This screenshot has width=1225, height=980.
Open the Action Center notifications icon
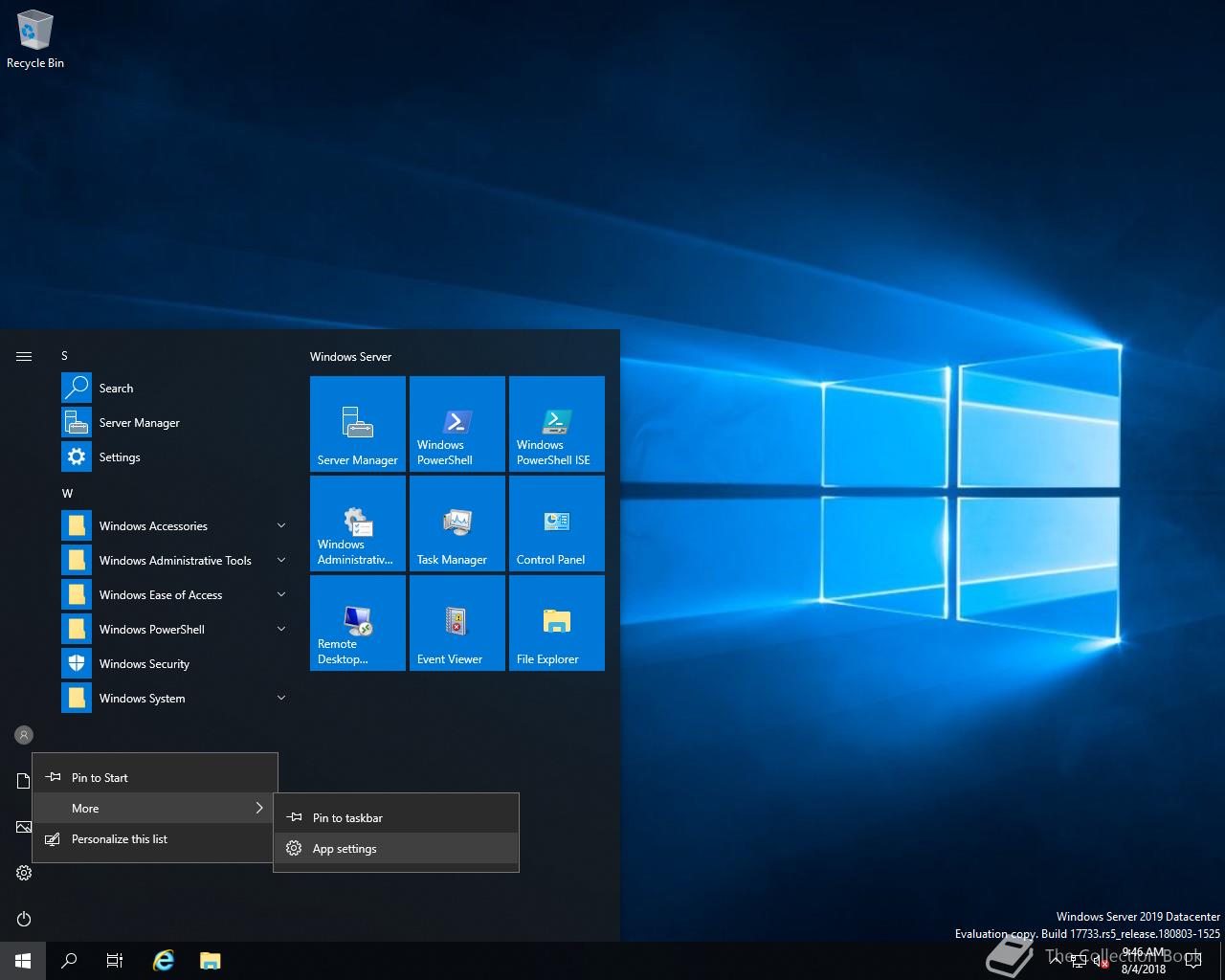click(1192, 961)
